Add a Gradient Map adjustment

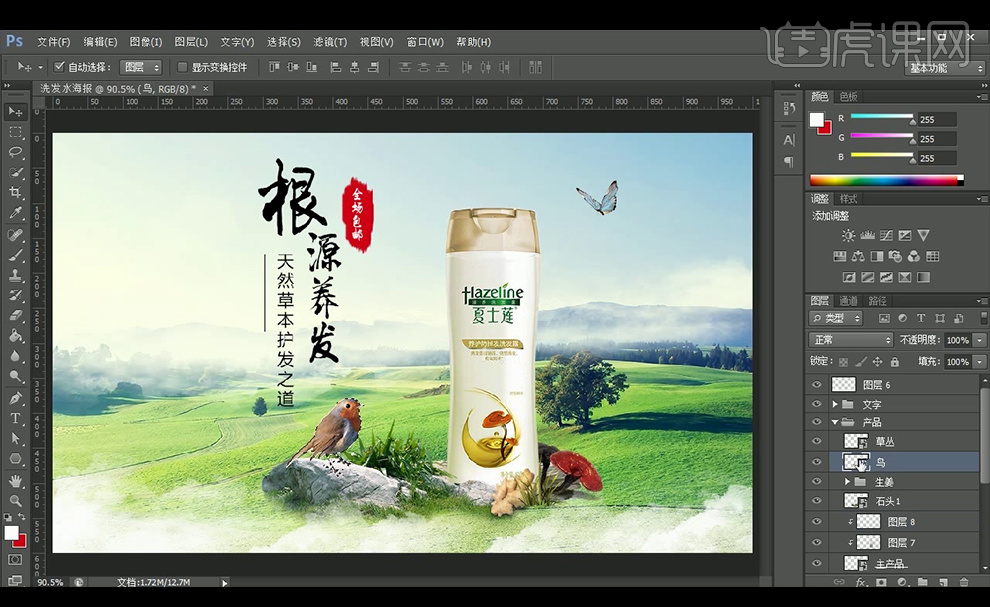[923, 277]
